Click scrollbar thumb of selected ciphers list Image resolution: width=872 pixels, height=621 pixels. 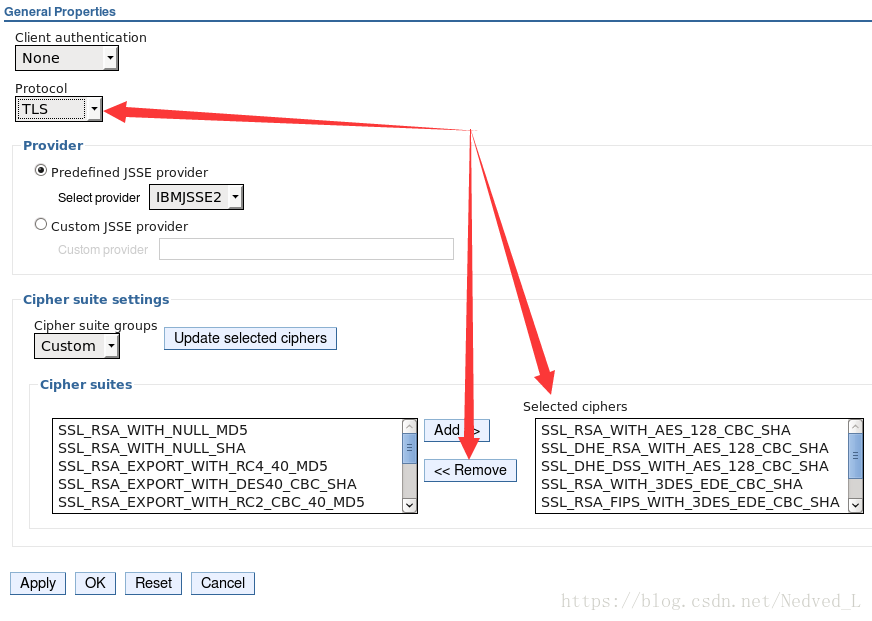coord(855,456)
